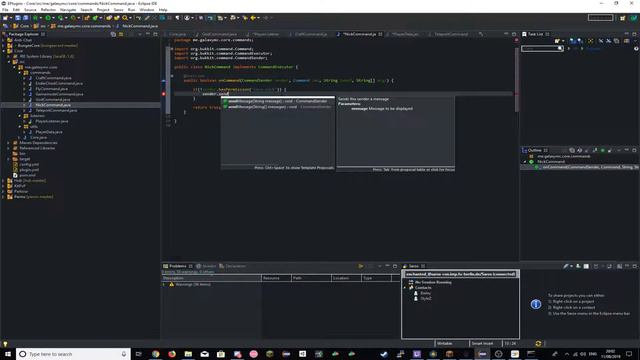Expand the Warnings group in Problems
The image size is (640, 360).
[x=165, y=284]
